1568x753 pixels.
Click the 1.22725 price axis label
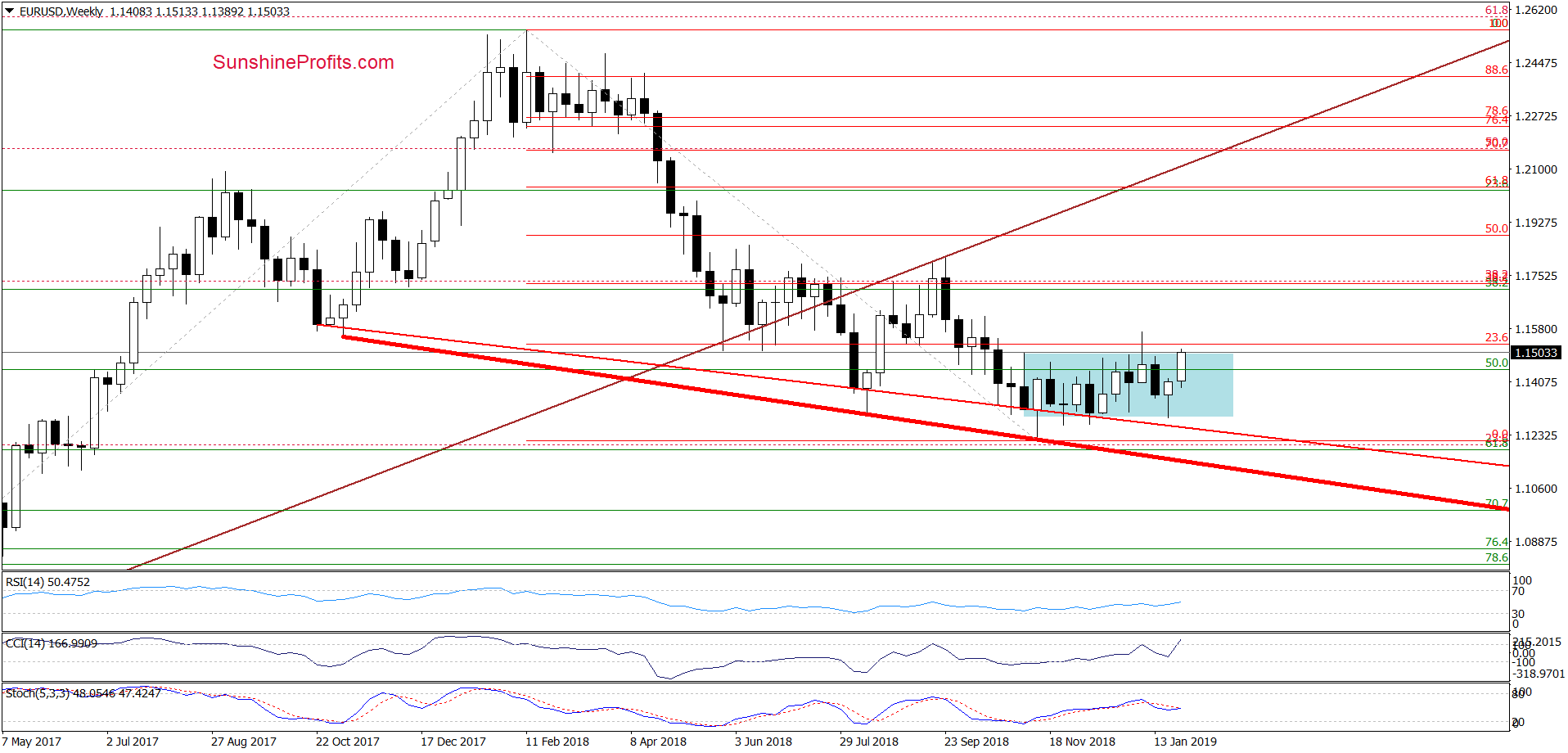(x=1536, y=116)
